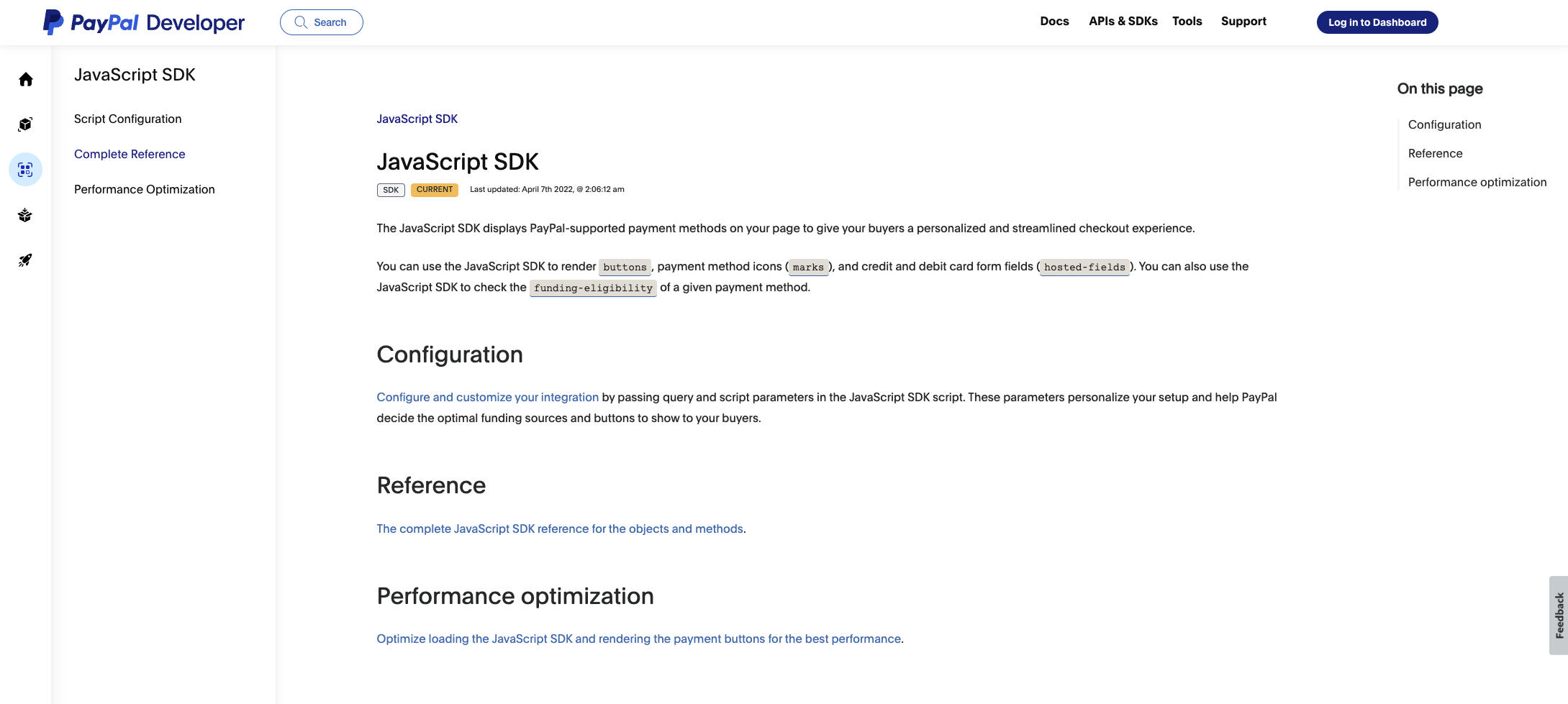Screen dimensions: 1568x704
Task: Open the rocket icon in sidebar
Action: point(26,260)
